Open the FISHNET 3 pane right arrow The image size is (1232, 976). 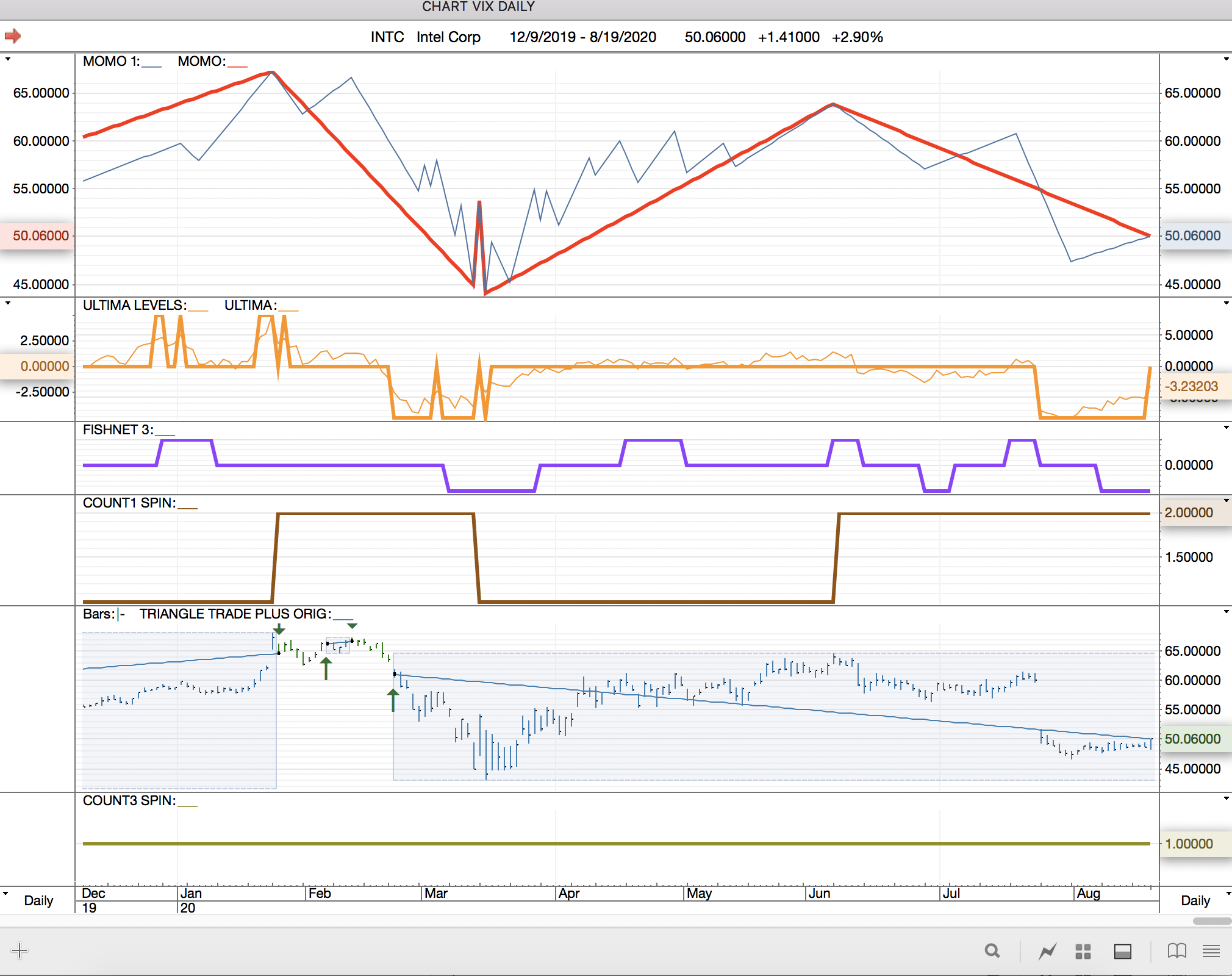click(x=1226, y=428)
